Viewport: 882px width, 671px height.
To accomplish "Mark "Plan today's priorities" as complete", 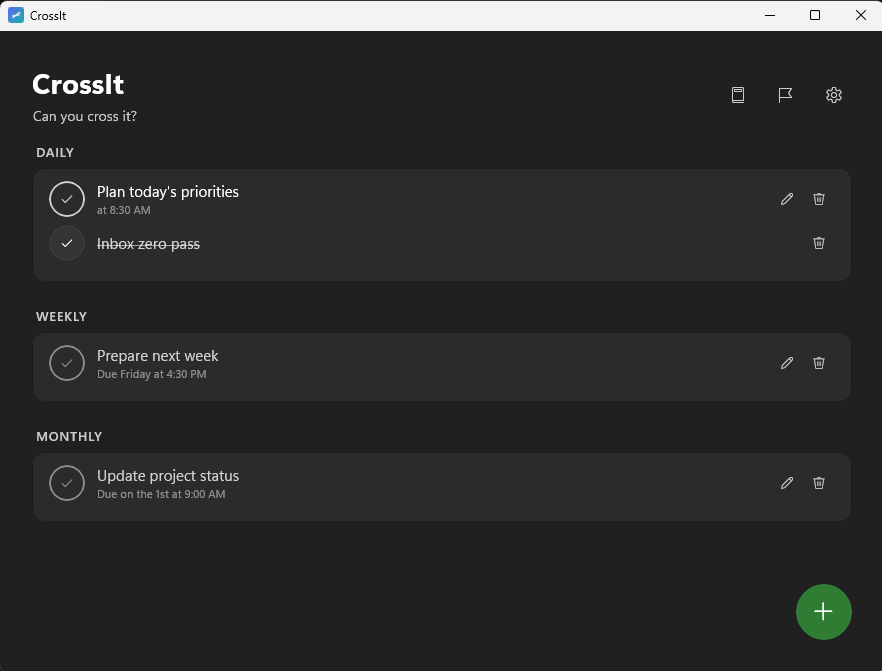I will pyautogui.click(x=67, y=199).
